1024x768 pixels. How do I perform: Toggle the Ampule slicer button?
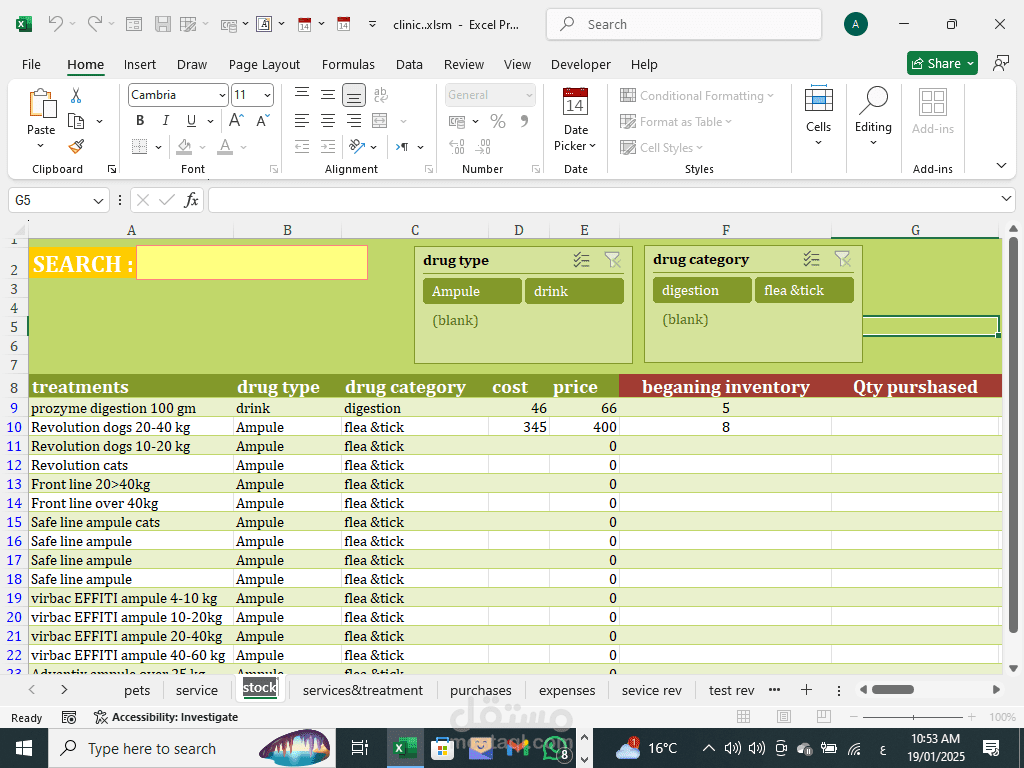(x=472, y=291)
